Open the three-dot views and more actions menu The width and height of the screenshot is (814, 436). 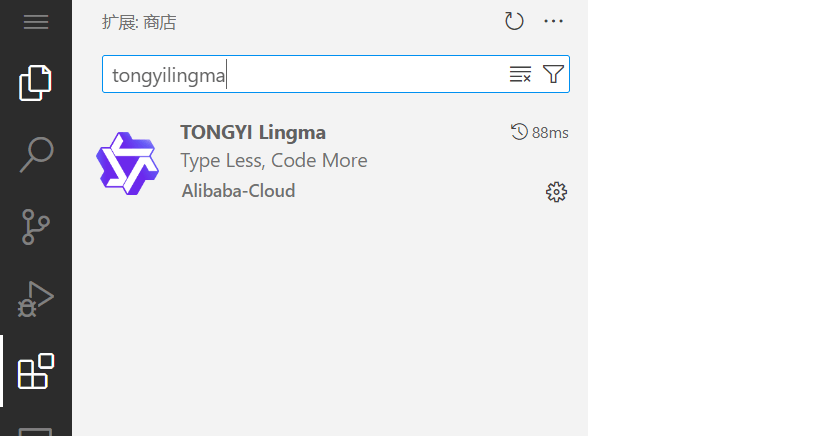(553, 21)
